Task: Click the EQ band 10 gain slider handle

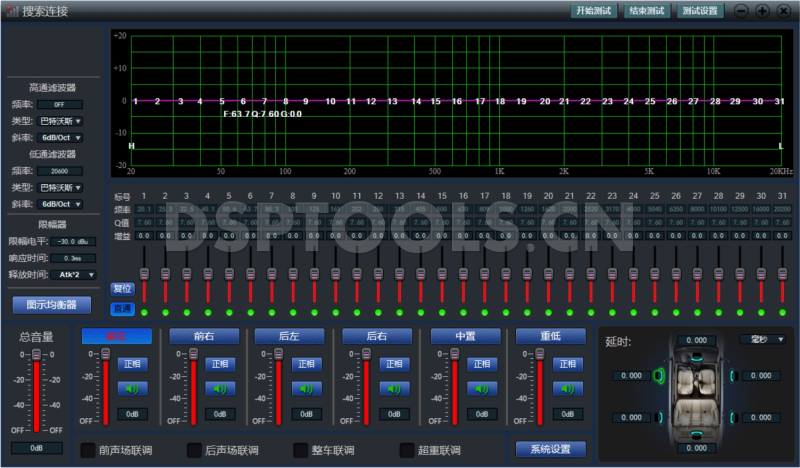Action: point(336,274)
